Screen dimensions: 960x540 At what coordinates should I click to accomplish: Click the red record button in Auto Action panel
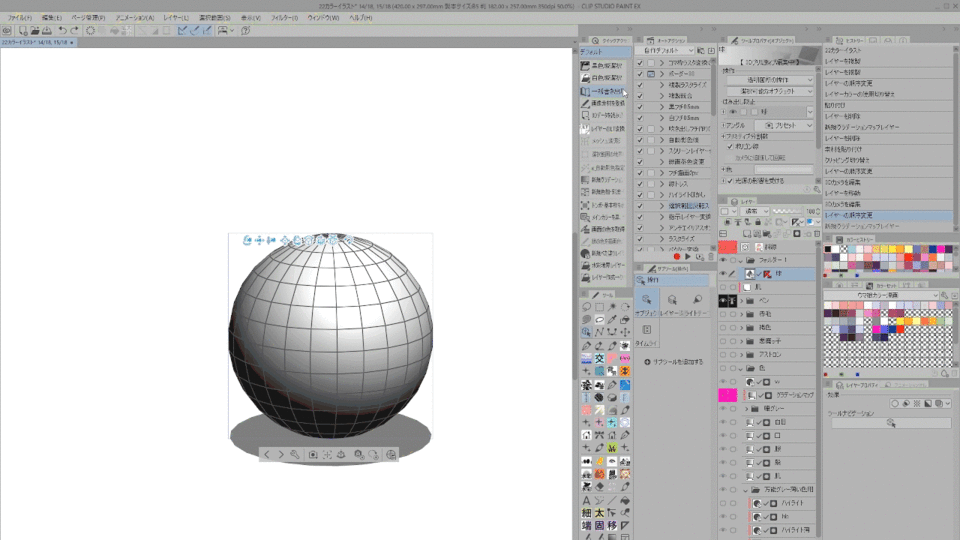pos(676,257)
